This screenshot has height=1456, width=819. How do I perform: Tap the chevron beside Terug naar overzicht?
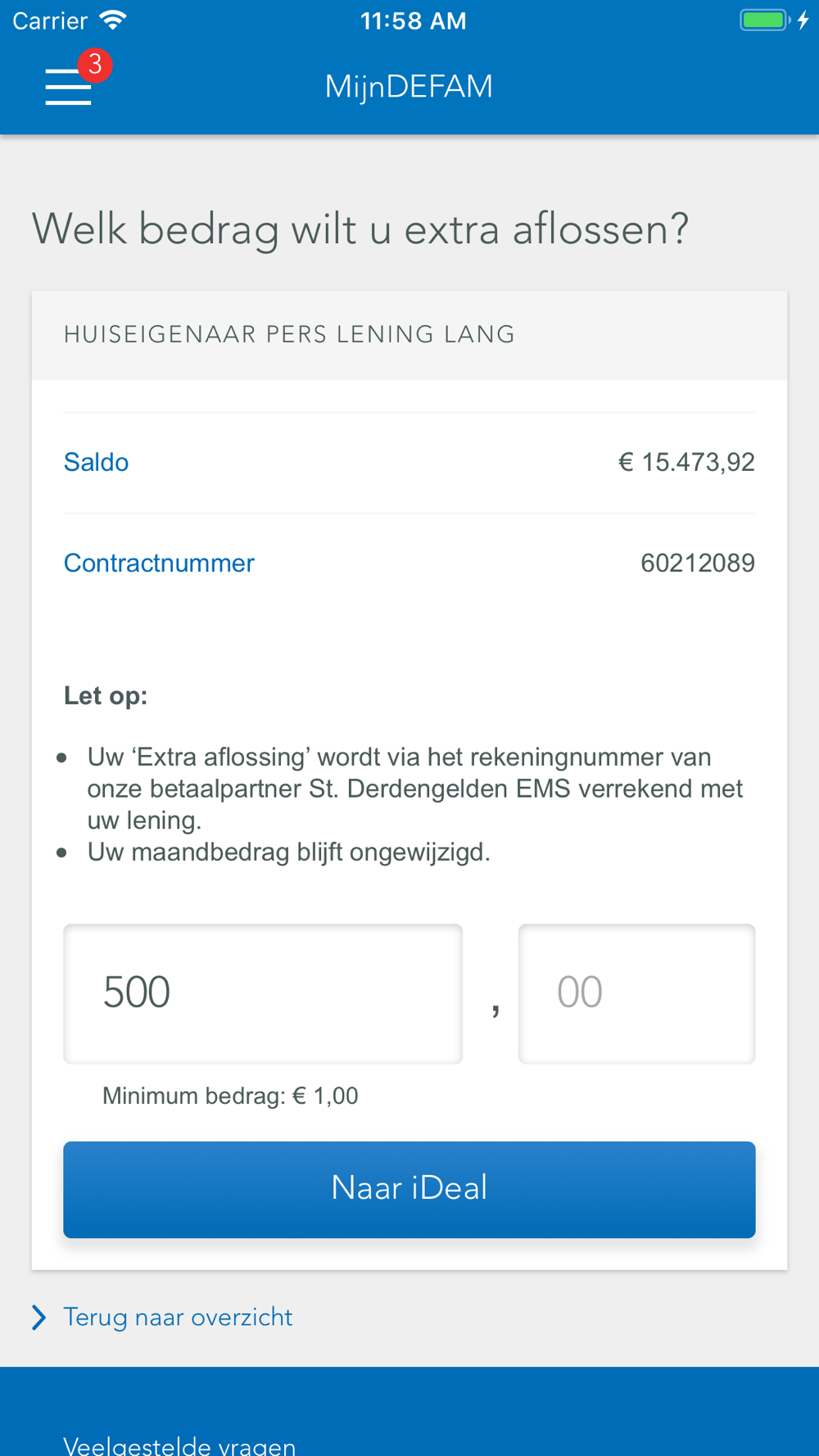pos(38,1318)
